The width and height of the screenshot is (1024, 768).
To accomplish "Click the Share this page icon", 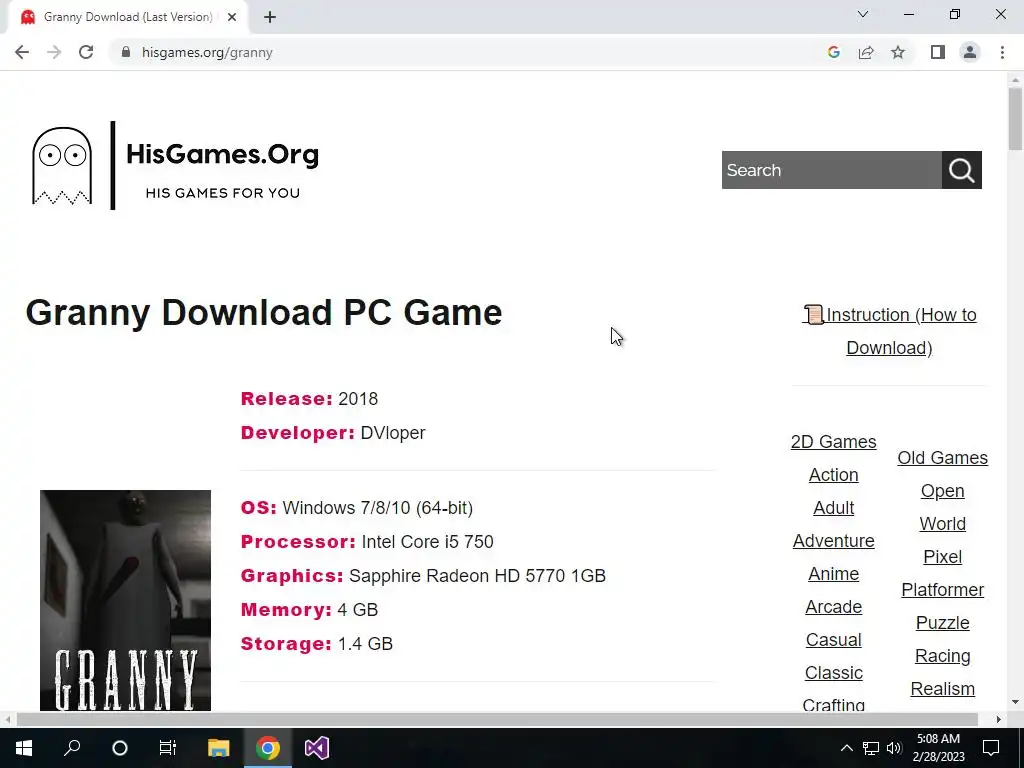I will pos(866,52).
